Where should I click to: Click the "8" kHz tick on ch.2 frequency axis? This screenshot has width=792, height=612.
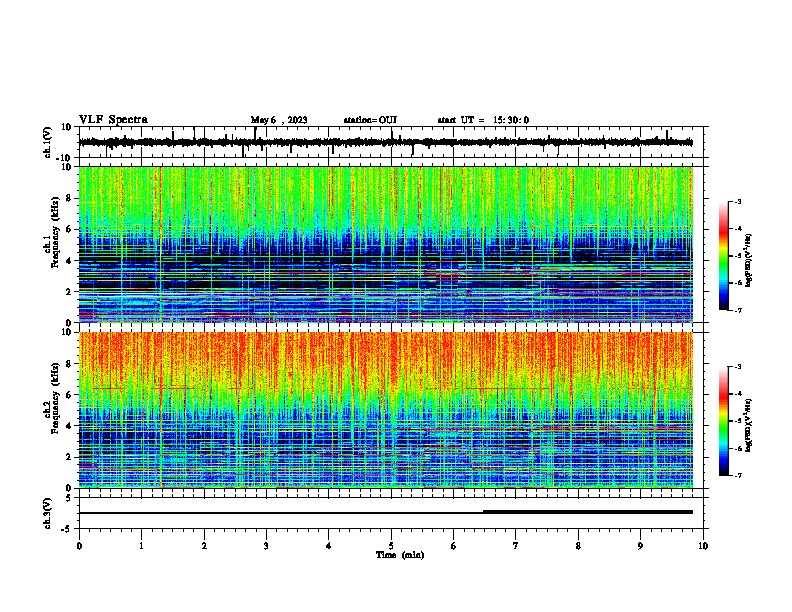(69, 364)
